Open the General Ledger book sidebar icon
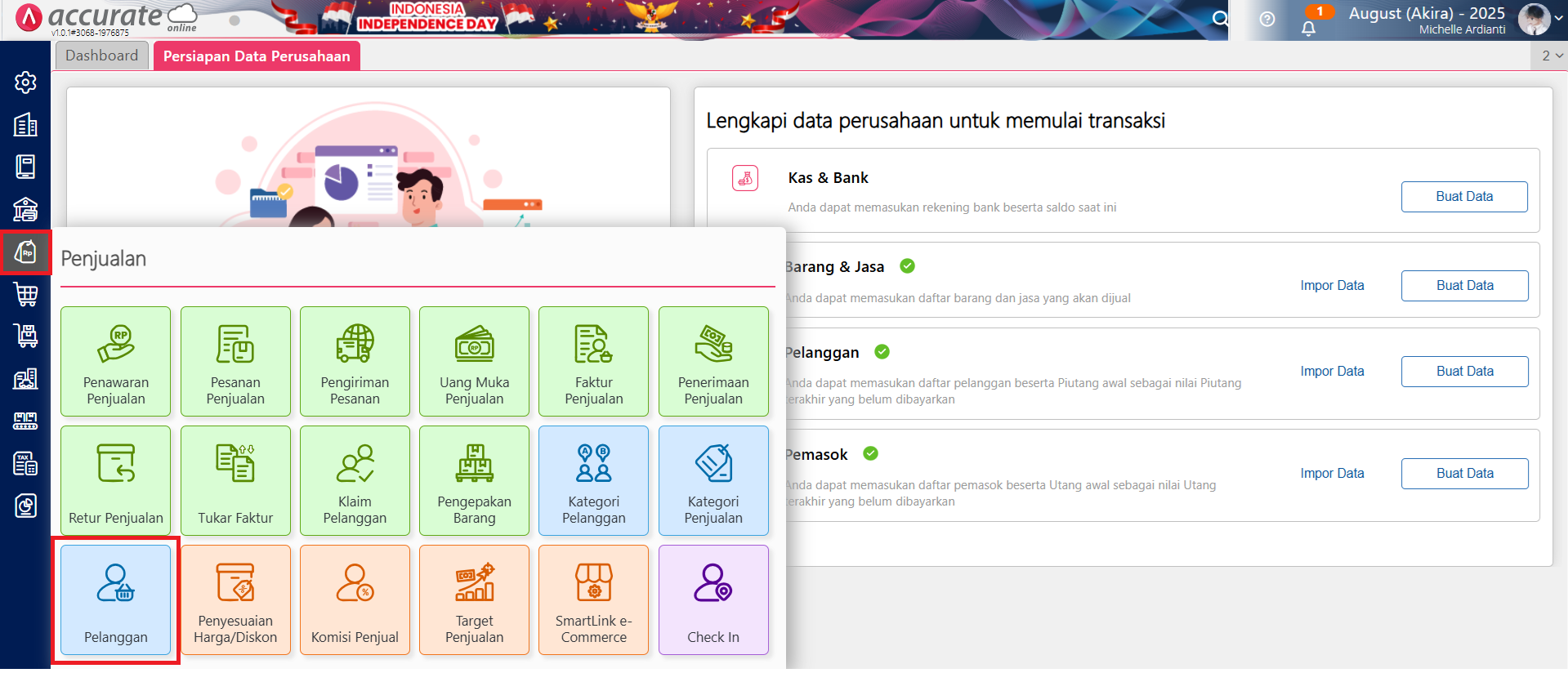Screen dimensions: 1568x673 coord(25,167)
